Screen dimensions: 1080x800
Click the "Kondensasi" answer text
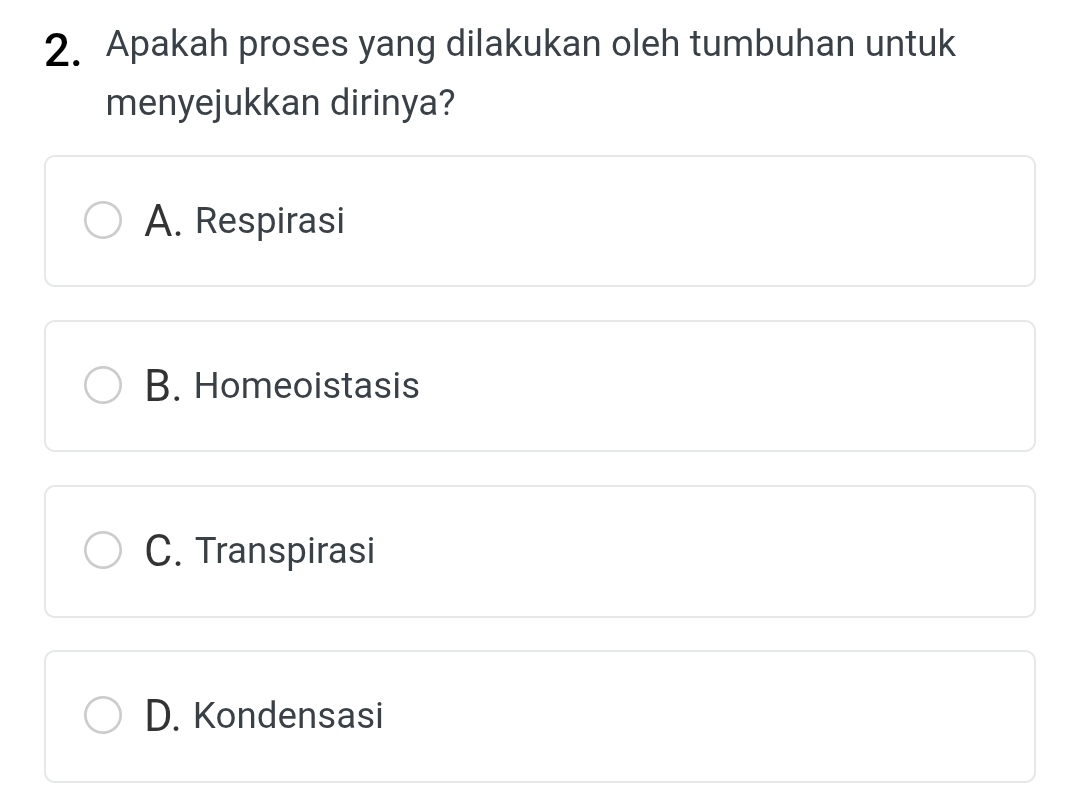click(288, 716)
